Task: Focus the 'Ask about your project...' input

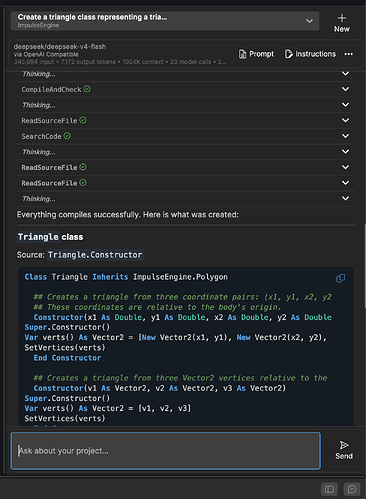Action: [x=166, y=451]
